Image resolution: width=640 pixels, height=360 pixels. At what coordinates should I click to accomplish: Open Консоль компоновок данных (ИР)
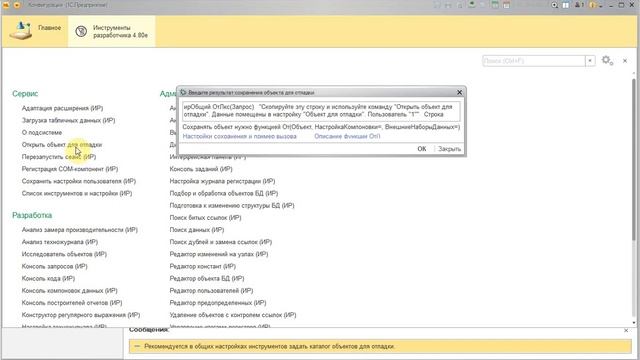69,291
